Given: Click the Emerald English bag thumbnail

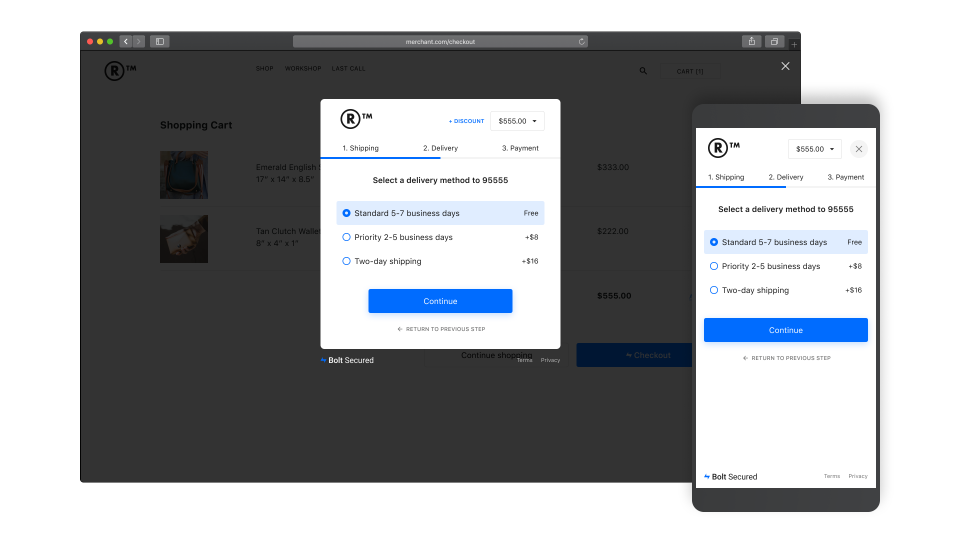Looking at the screenshot, I should tap(184, 175).
